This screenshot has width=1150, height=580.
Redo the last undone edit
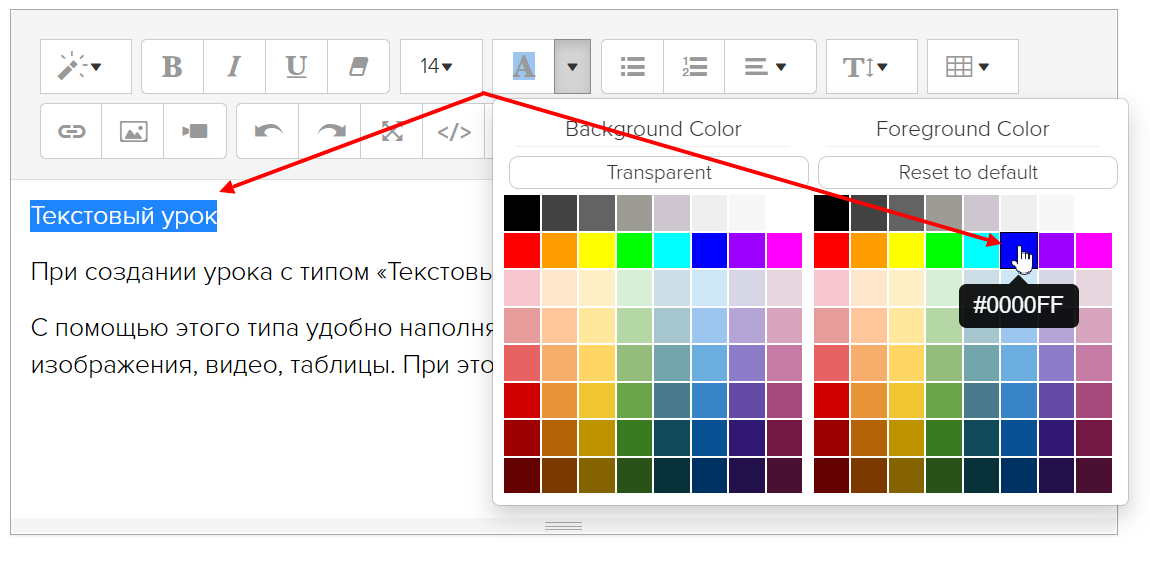point(330,131)
